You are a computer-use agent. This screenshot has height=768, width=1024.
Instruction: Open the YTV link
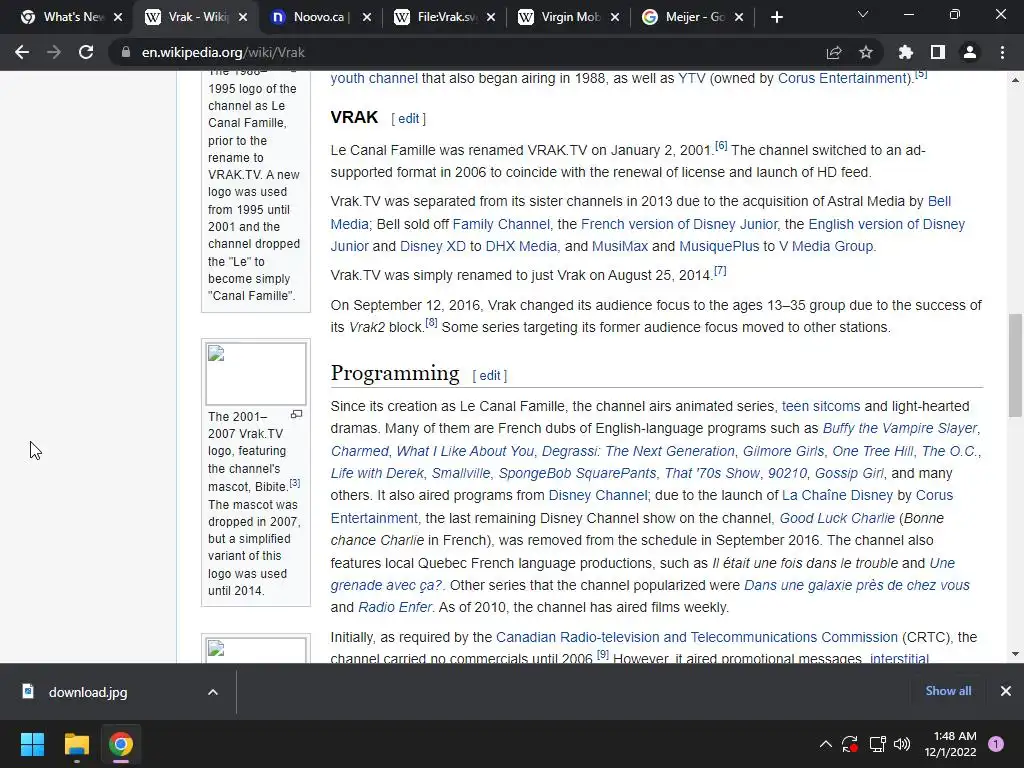point(692,78)
